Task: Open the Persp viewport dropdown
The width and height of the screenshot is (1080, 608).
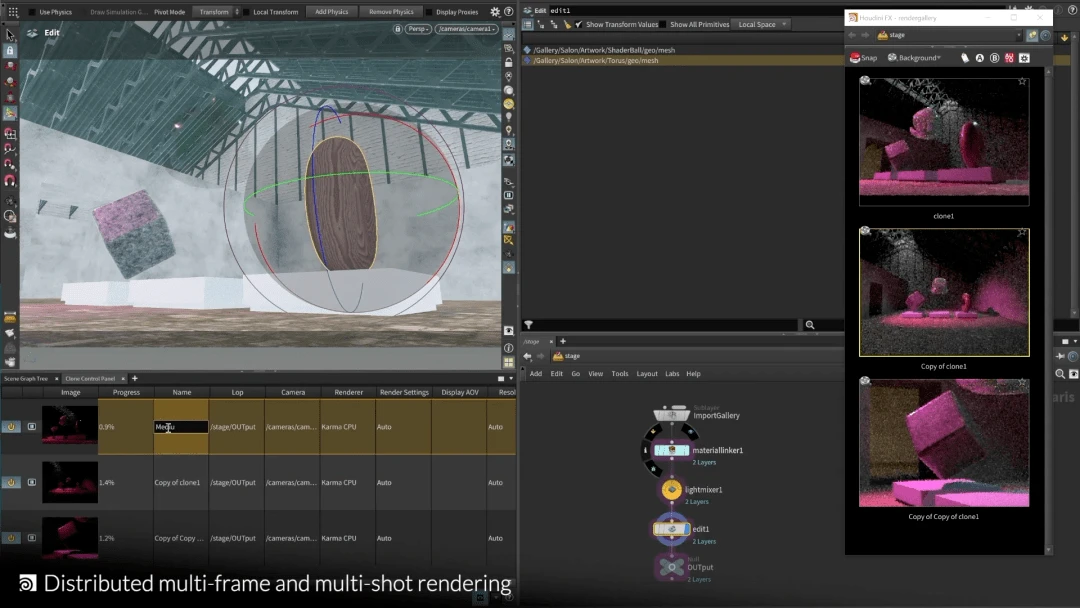Action: click(x=418, y=29)
